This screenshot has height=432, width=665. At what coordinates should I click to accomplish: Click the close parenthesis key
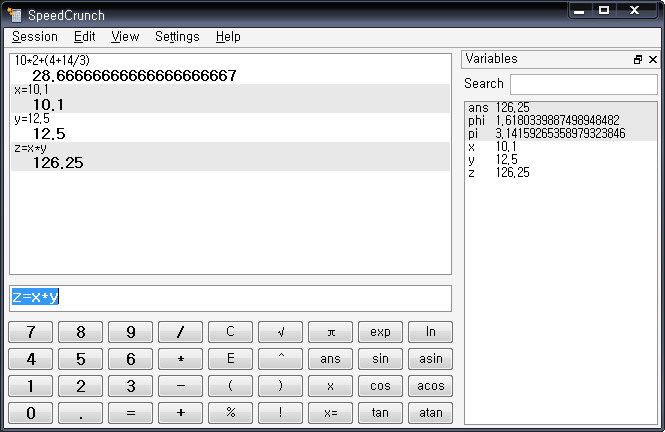click(280, 386)
